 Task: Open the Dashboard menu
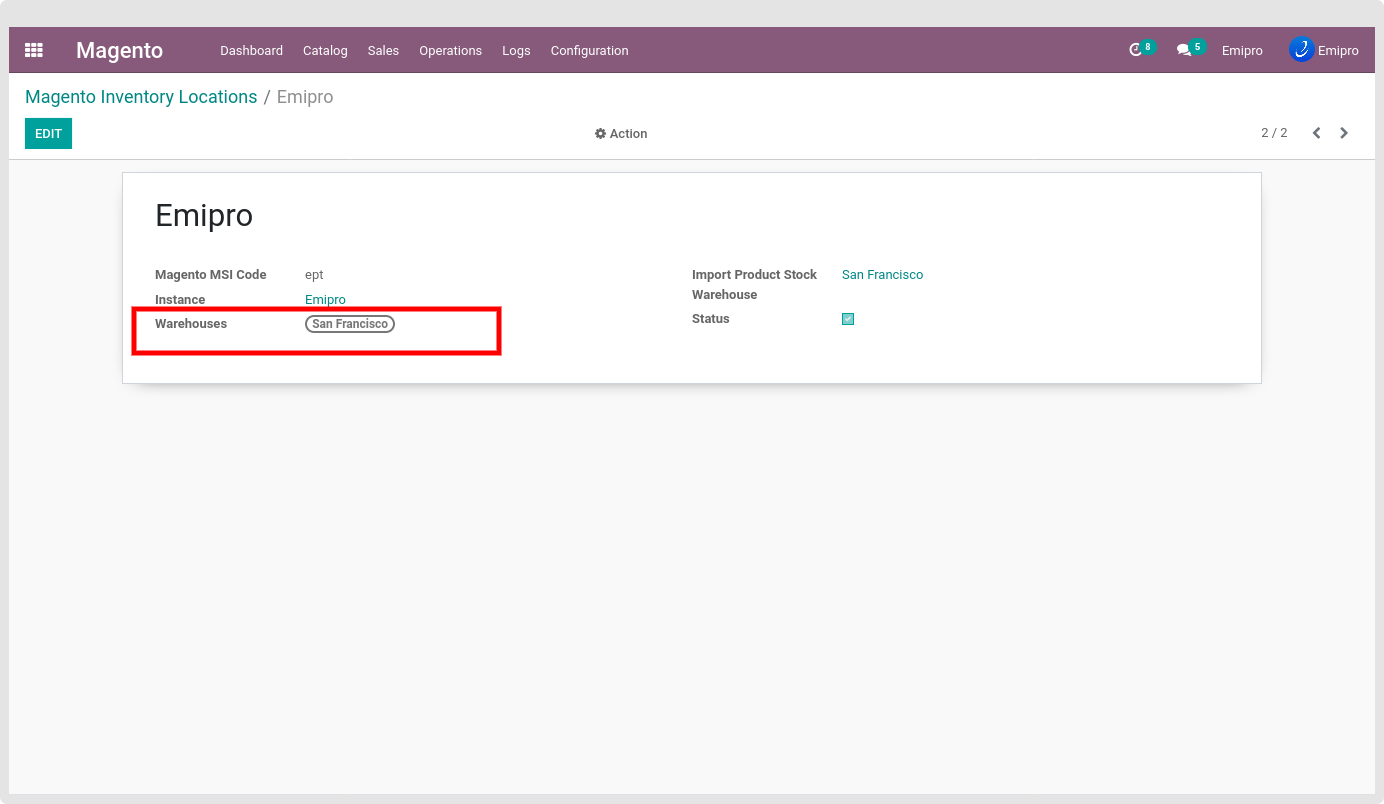pos(252,51)
